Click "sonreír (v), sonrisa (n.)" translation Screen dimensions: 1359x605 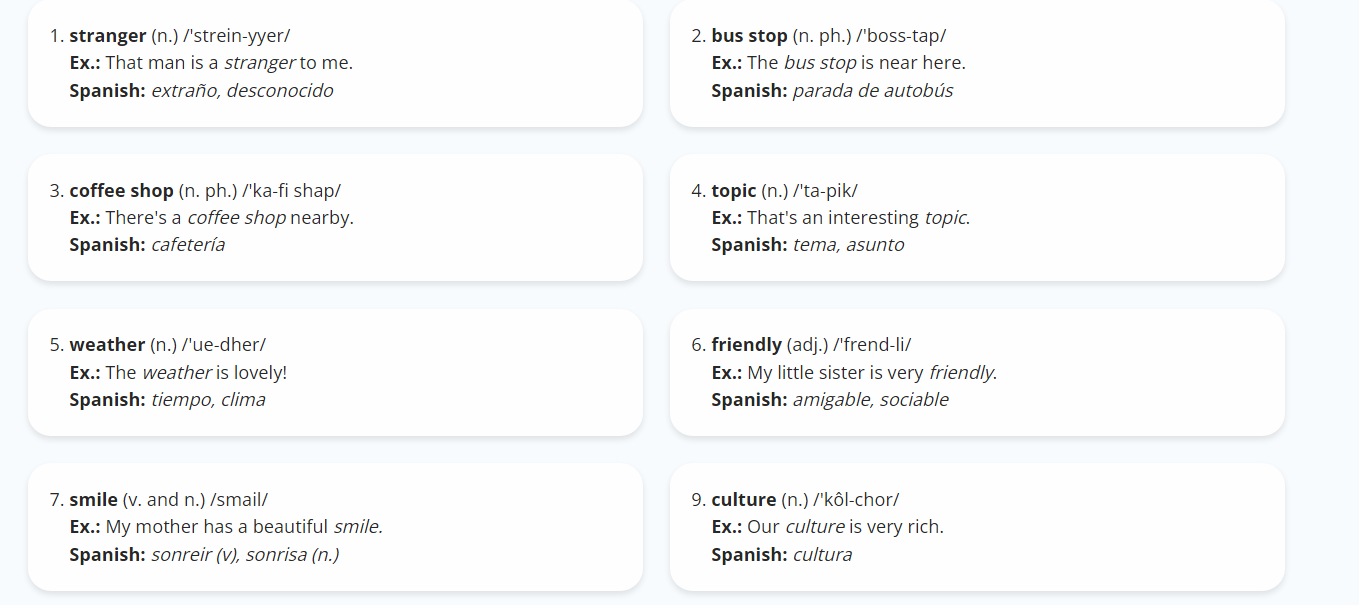pyautogui.click(x=245, y=554)
